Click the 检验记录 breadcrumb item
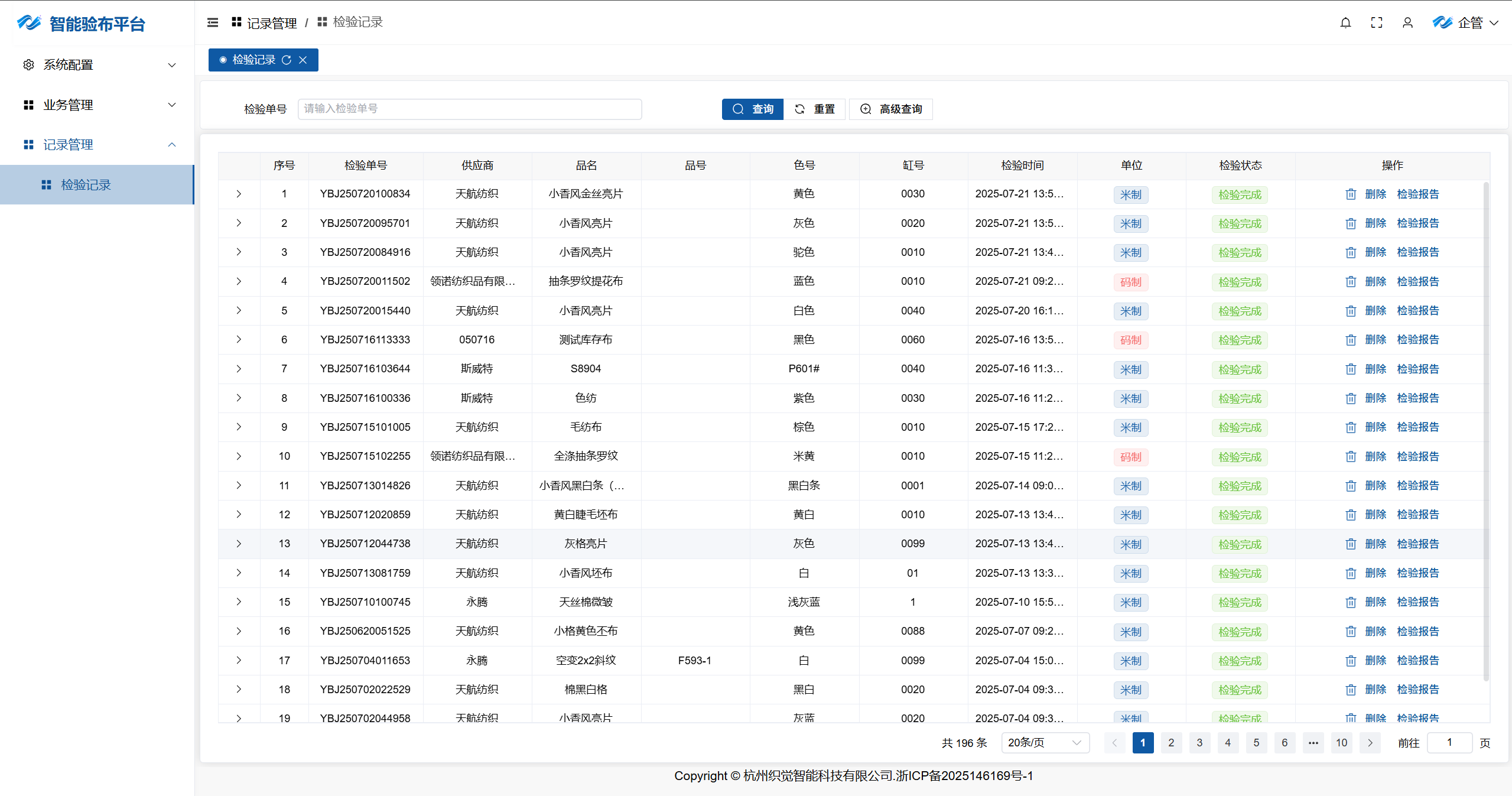The width and height of the screenshot is (1512, 796). tap(350, 22)
